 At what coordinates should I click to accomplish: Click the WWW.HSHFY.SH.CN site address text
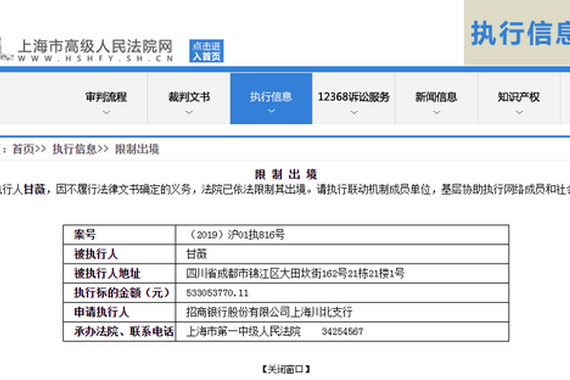click(95, 58)
